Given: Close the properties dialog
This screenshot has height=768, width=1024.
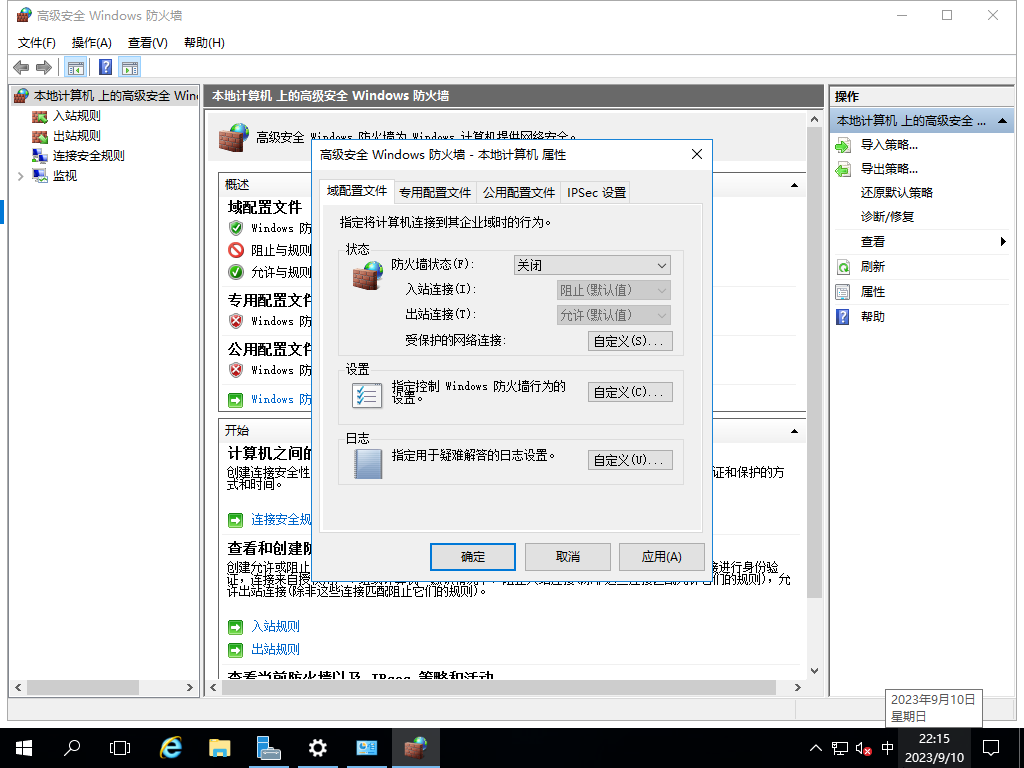Looking at the screenshot, I should pos(697,154).
